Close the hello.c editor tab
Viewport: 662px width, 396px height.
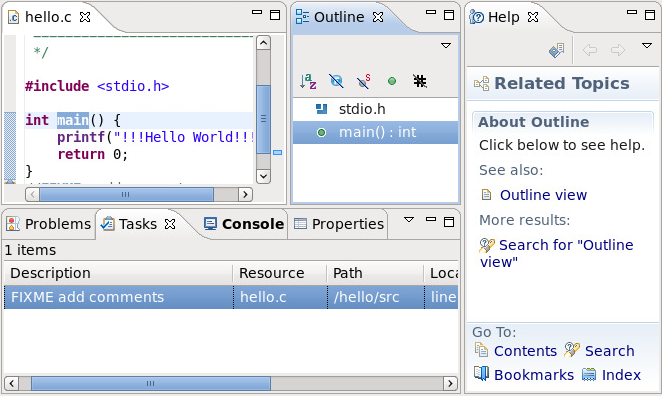(85, 17)
